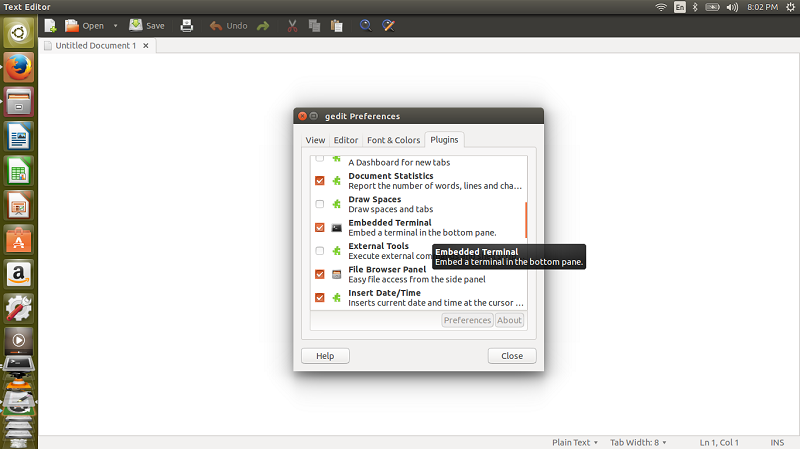Click the Insert Date/Time puzzle icon
This screenshot has height=449, width=800.
pyautogui.click(x=337, y=297)
